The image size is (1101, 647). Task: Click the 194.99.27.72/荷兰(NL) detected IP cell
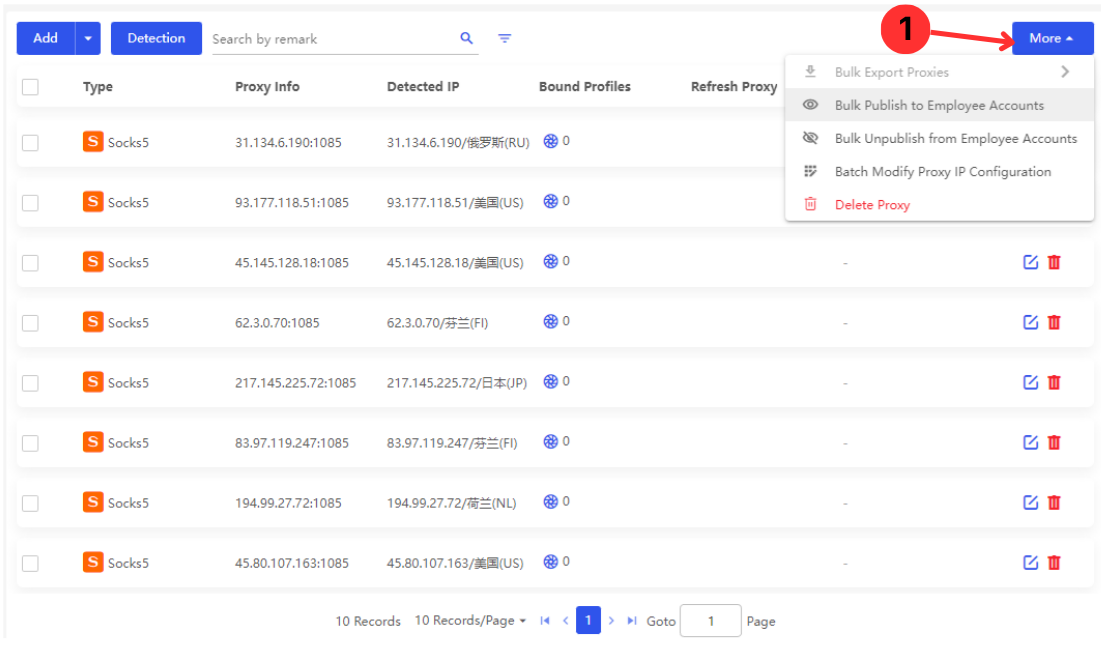[x=451, y=503]
